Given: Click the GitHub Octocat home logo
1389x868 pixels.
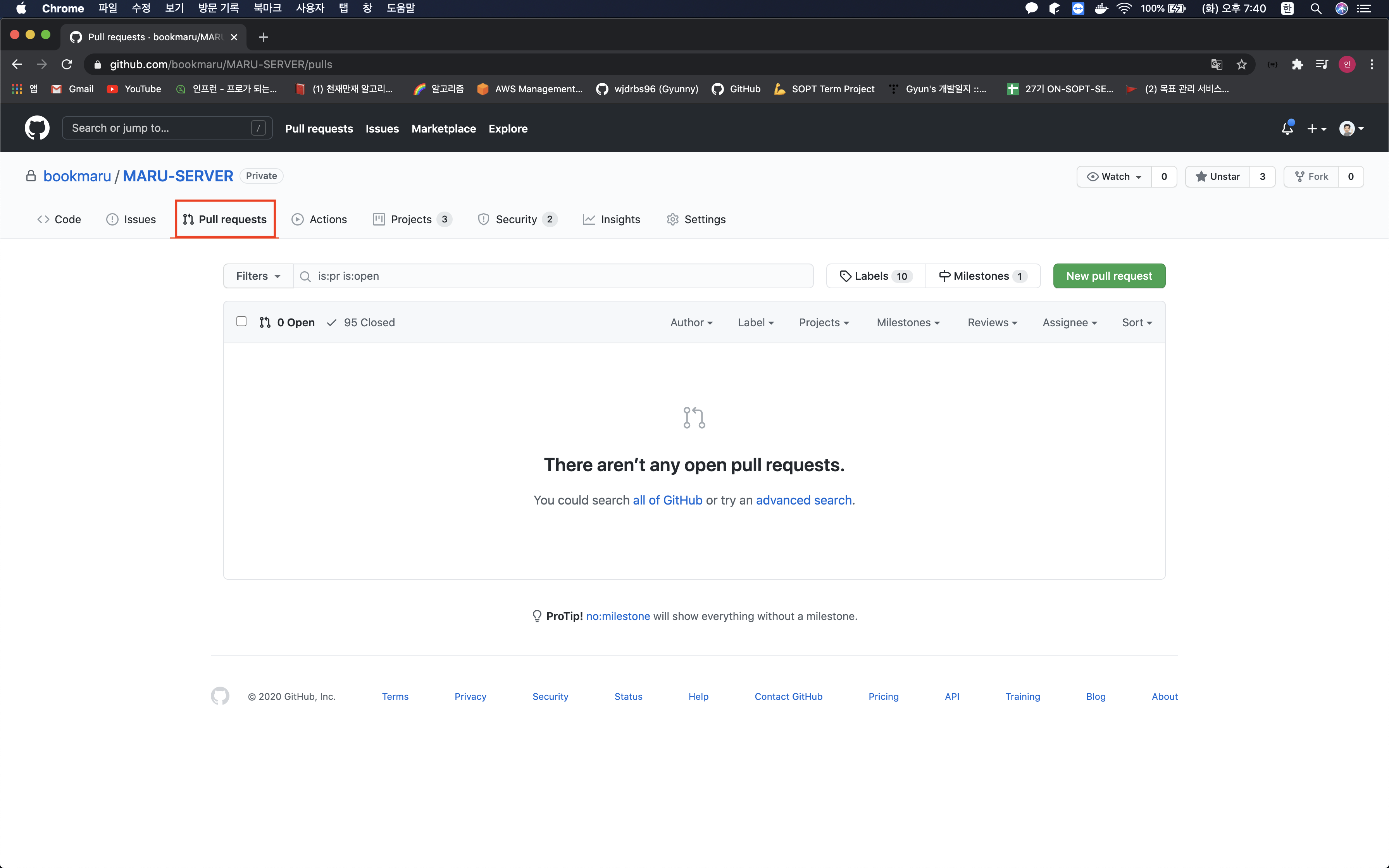Looking at the screenshot, I should pos(37,128).
